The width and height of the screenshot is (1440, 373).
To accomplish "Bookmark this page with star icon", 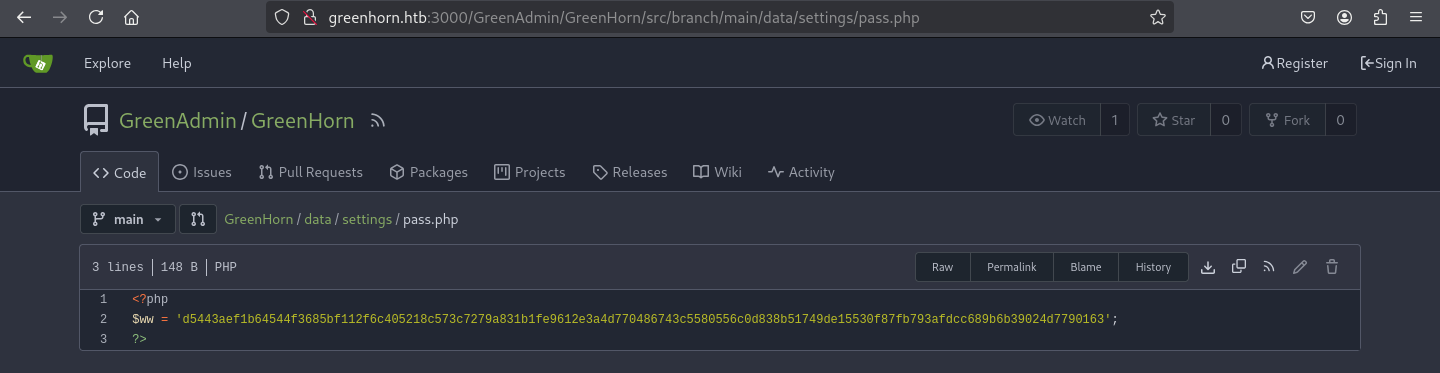I will (x=1157, y=17).
